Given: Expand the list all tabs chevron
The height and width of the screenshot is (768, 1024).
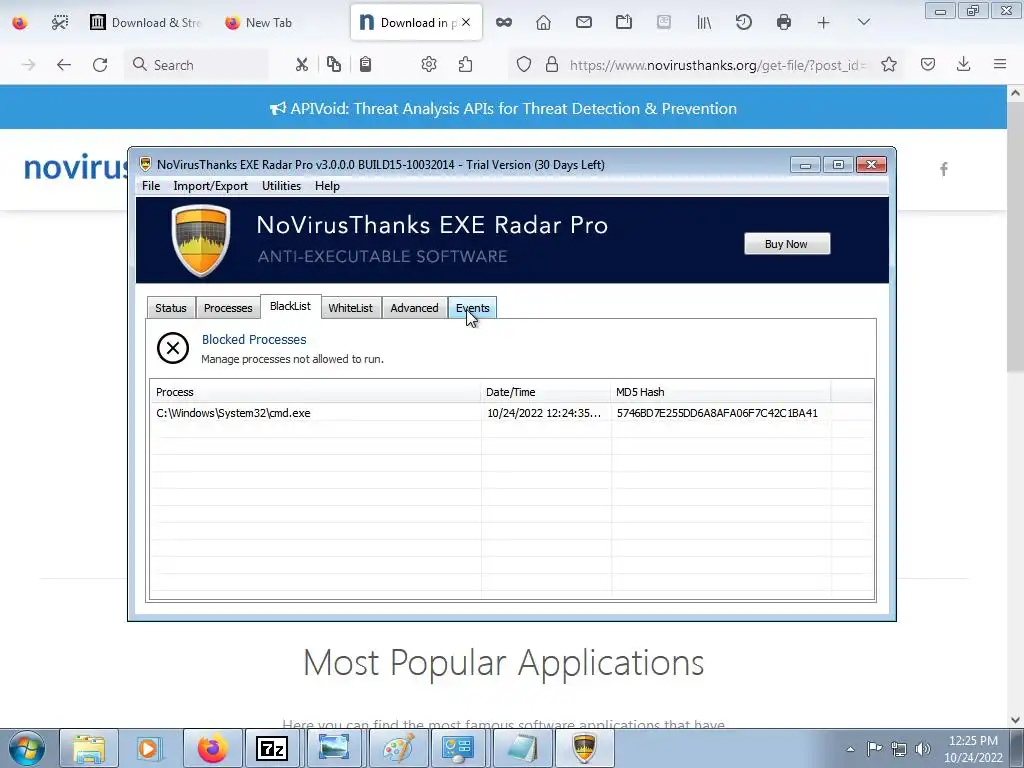Looking at the screenshot, I should [x=863, y=23].
